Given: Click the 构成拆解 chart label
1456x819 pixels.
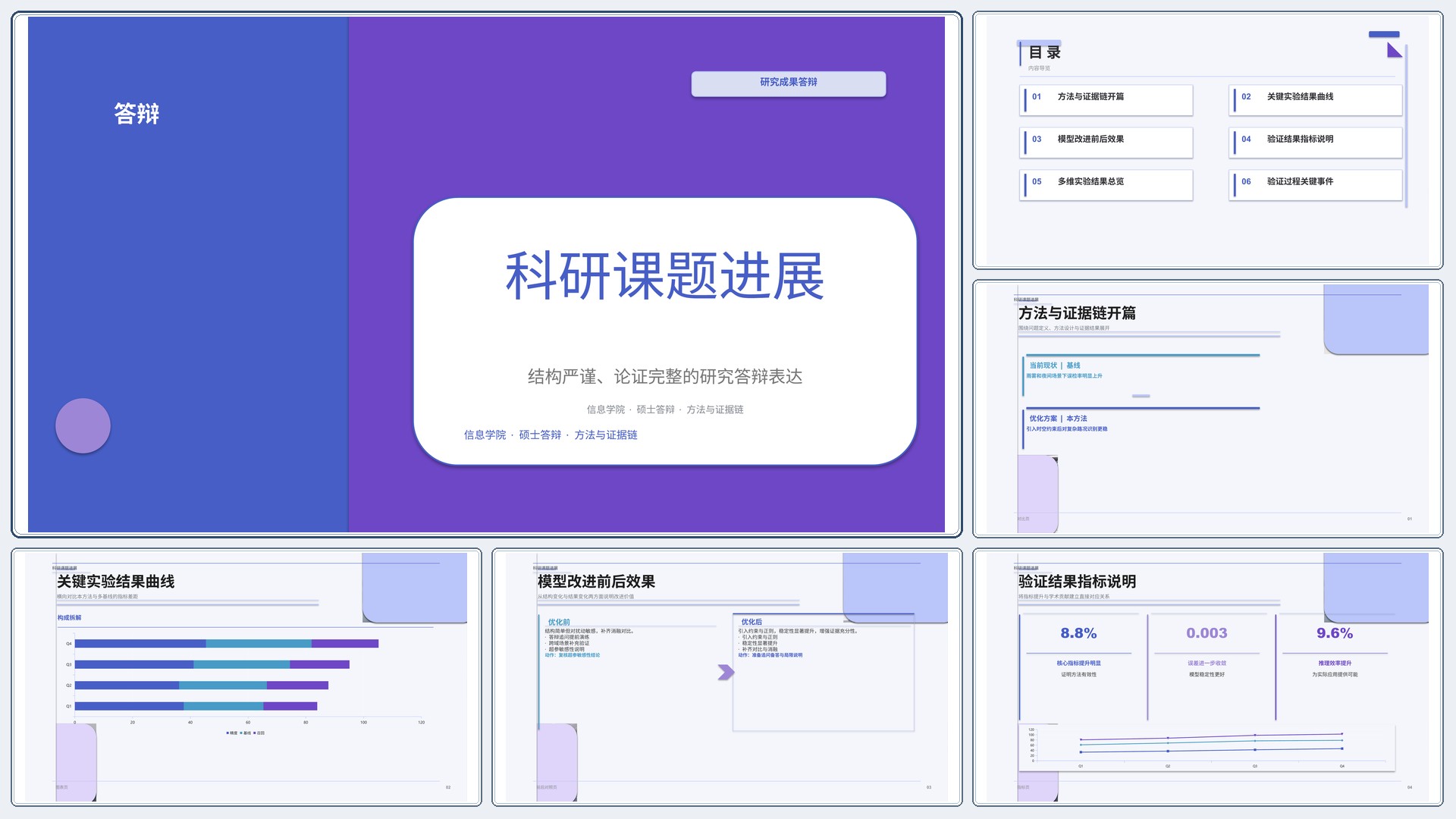Looking at the screenshot, I should [x=69, y=617].
